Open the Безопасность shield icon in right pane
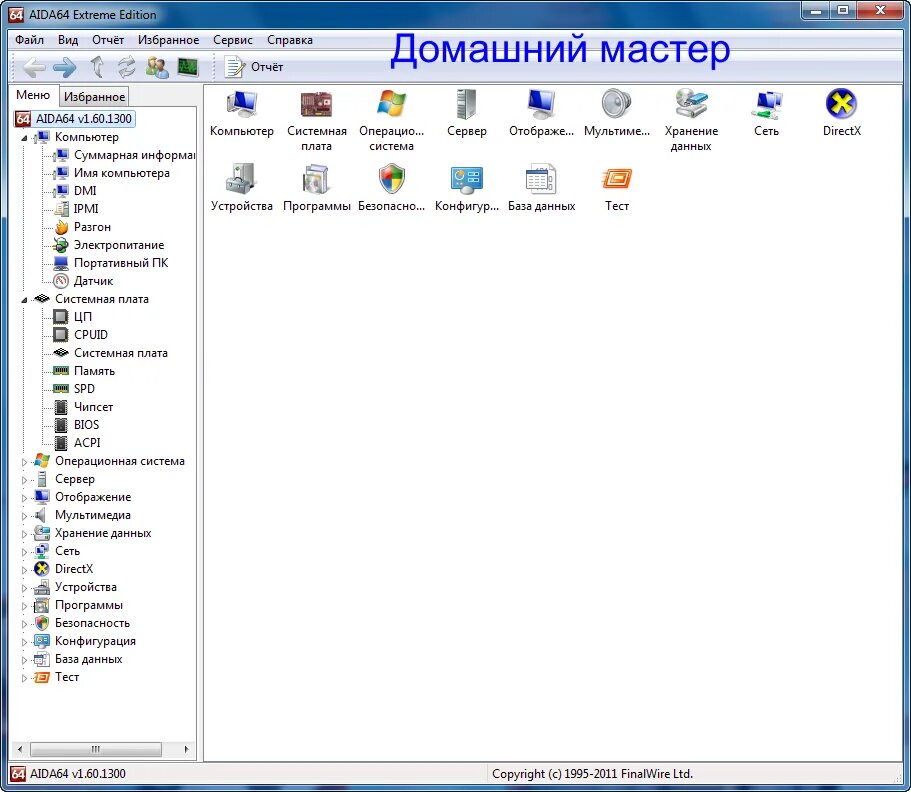This screenshot has width=911, height=792. pyautogui.click(x=391, y=179)
